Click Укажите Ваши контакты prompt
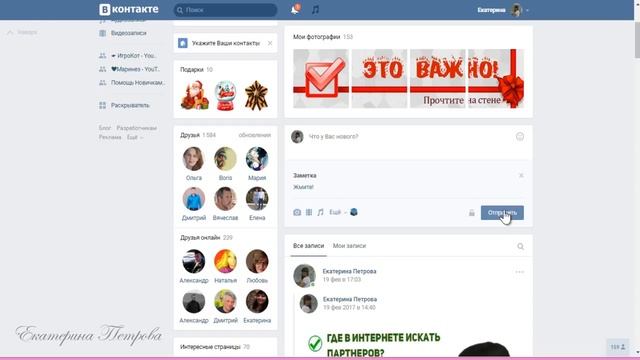This screenshot has height=360, width=640. coord(225,43)
